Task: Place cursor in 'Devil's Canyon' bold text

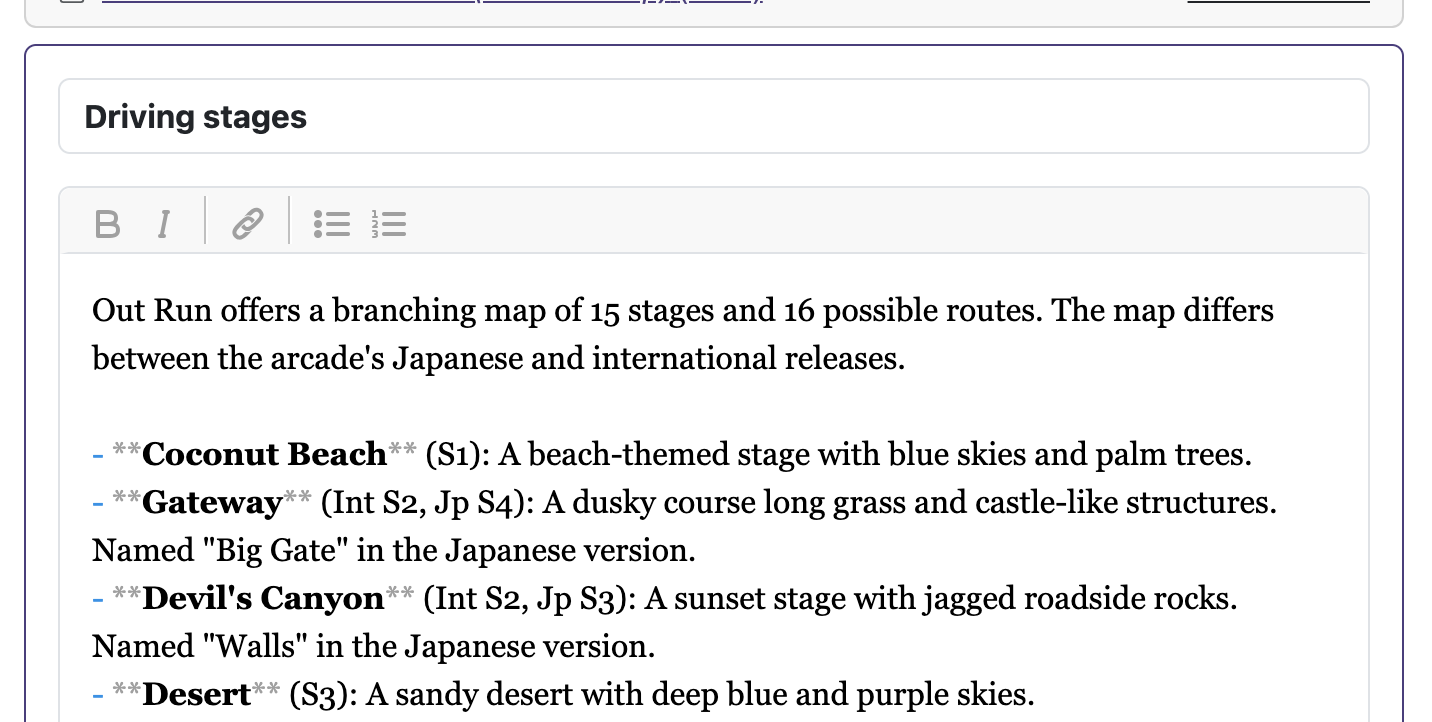Action: (263, 599)
